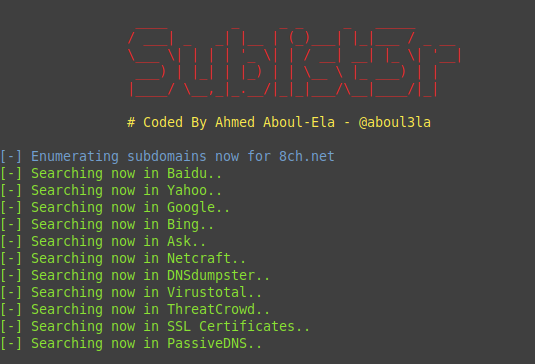Viewport: 535px width, 364px height.
Task: Click the Sublist3r ASCII art banner
Action: pos(294,63)
